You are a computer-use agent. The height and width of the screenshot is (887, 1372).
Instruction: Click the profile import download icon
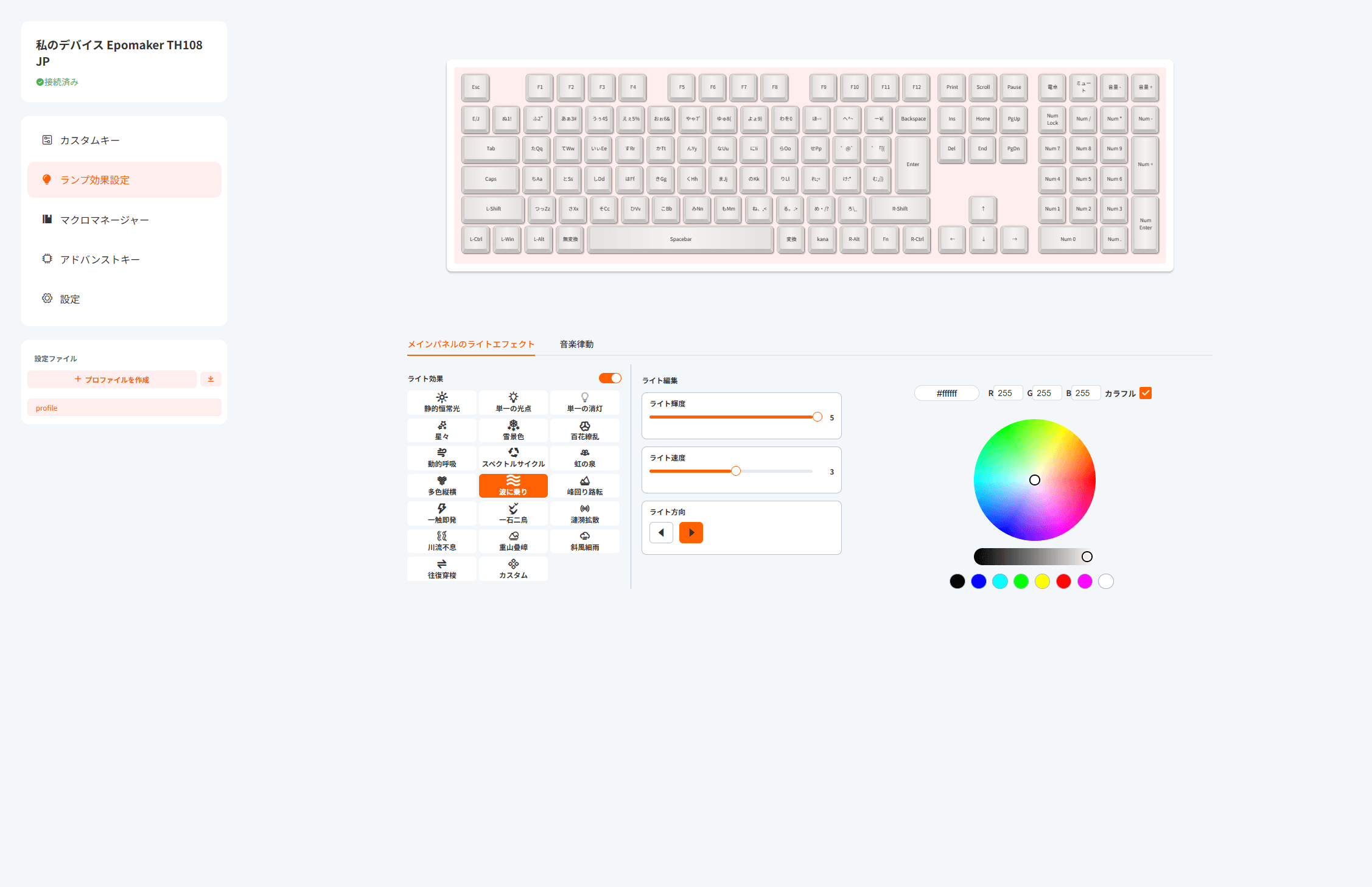[211, 379]
